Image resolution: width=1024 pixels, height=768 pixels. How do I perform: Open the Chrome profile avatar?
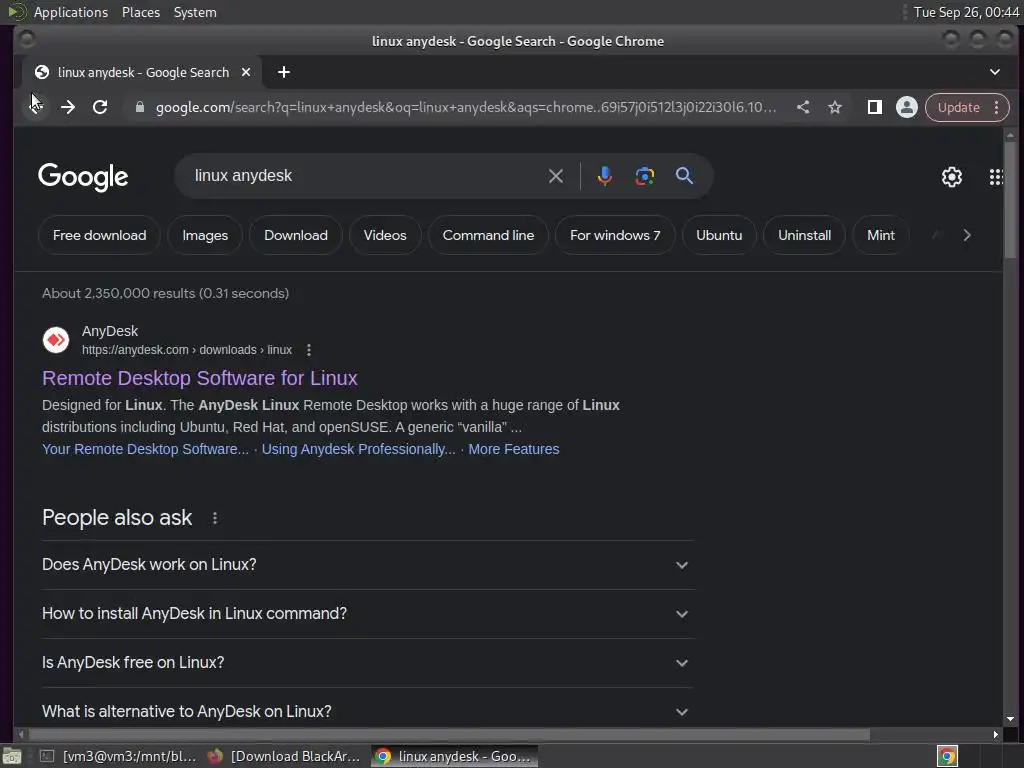tap(906, 107)
